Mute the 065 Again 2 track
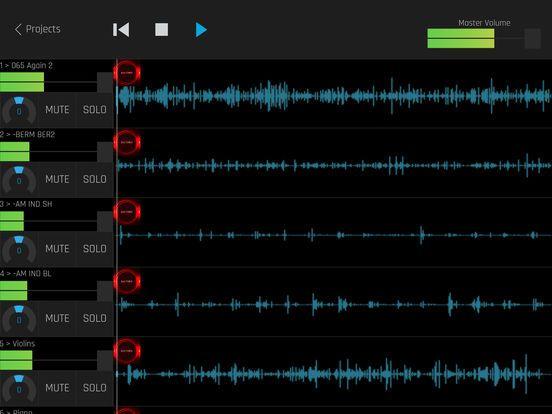The width and height of the screenshot is (552, 414). [x=57, y=110]
